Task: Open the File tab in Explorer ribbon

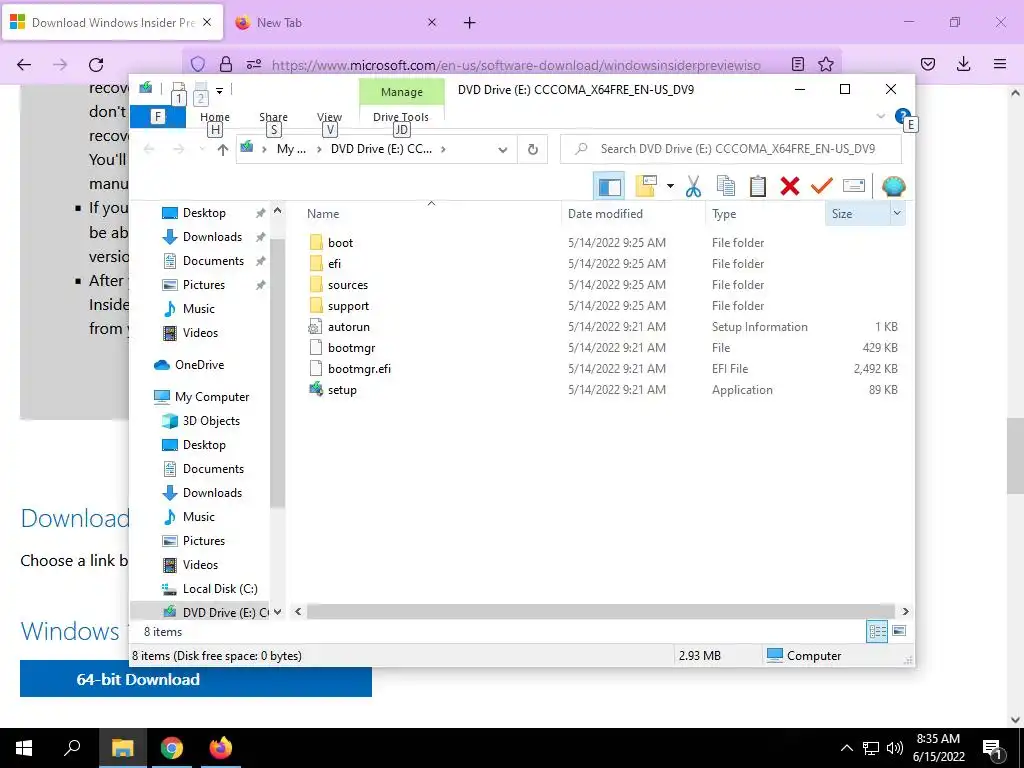Action: 157,117
